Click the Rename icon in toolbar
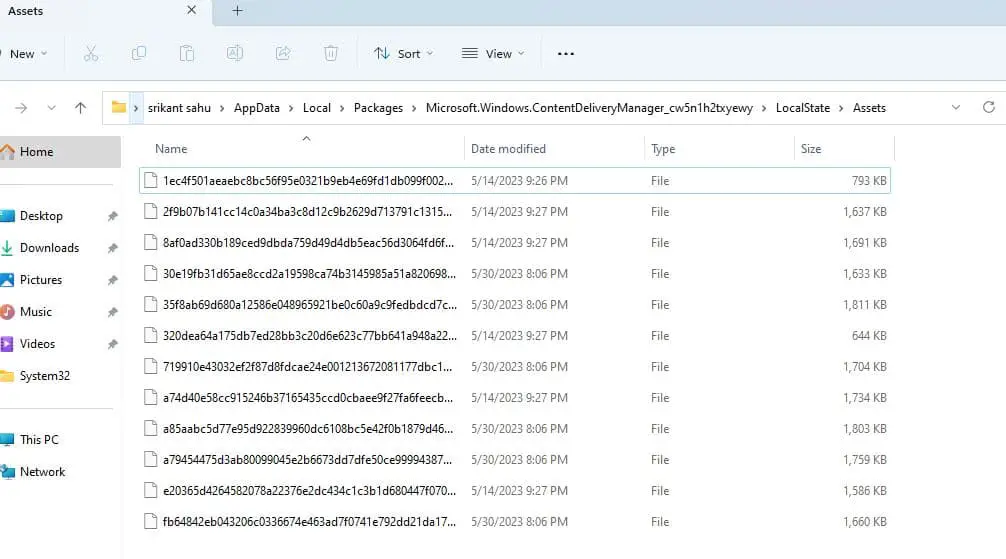The image size is (1006, 559). click(235, 54)
